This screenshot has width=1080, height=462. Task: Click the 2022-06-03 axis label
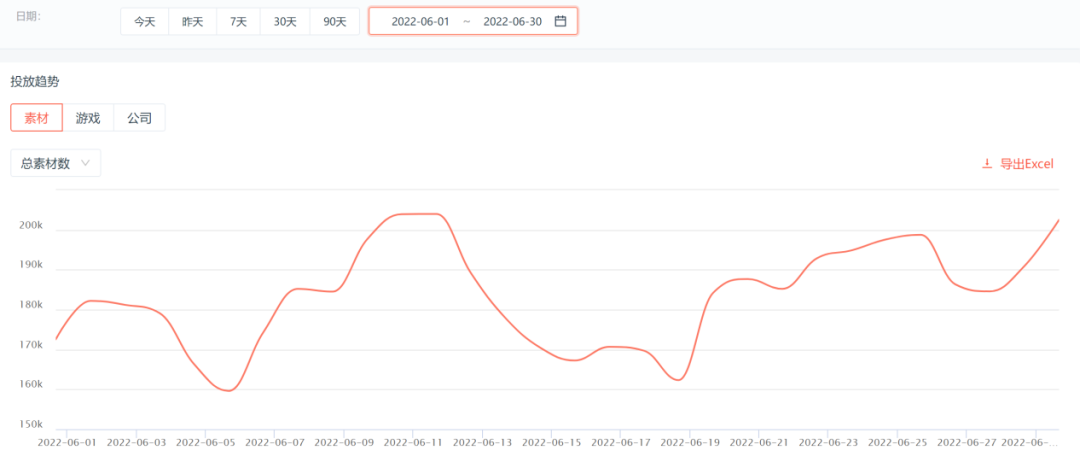136,442
